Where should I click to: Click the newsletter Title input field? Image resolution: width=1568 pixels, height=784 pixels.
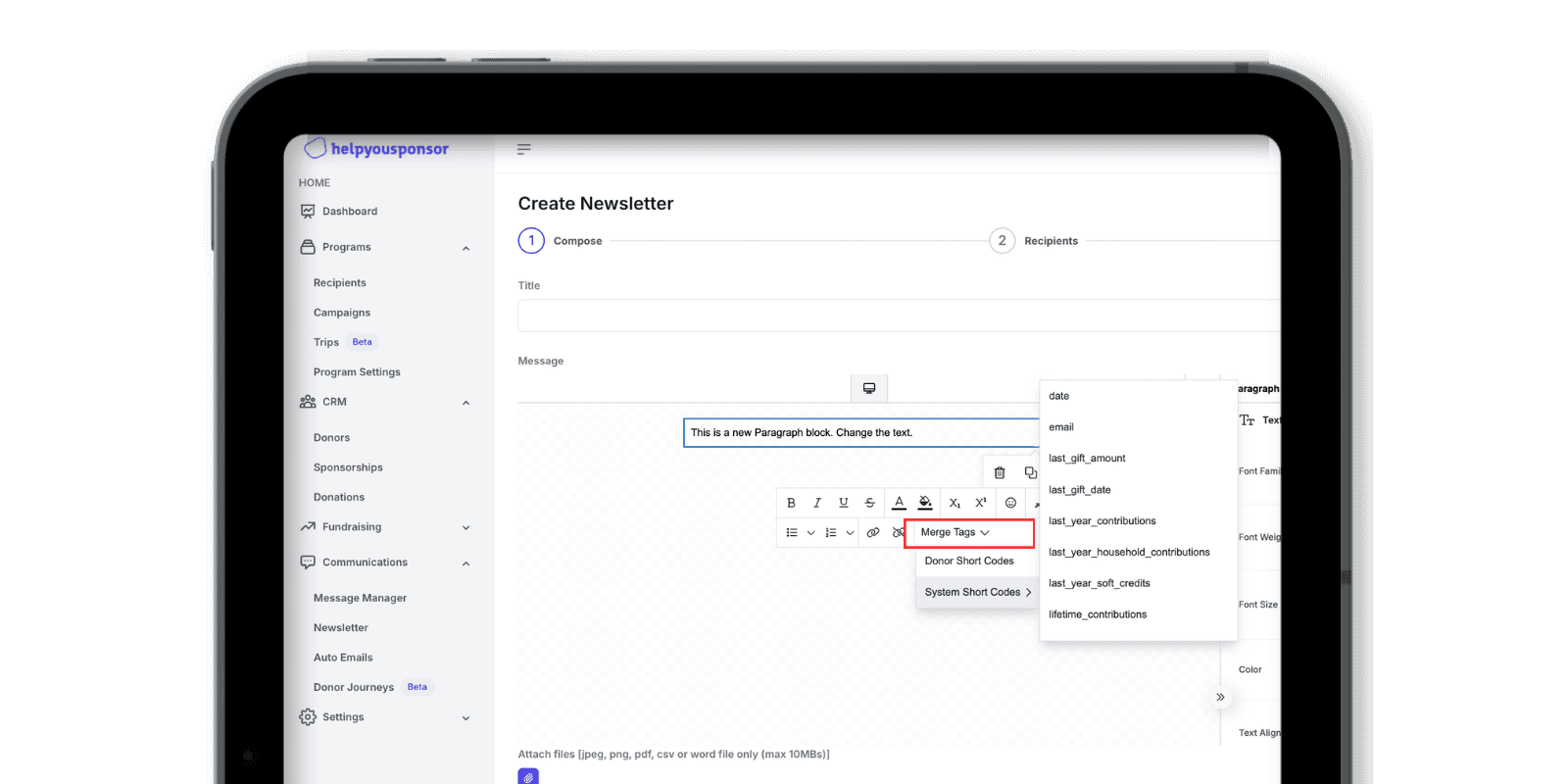(899, 316)
